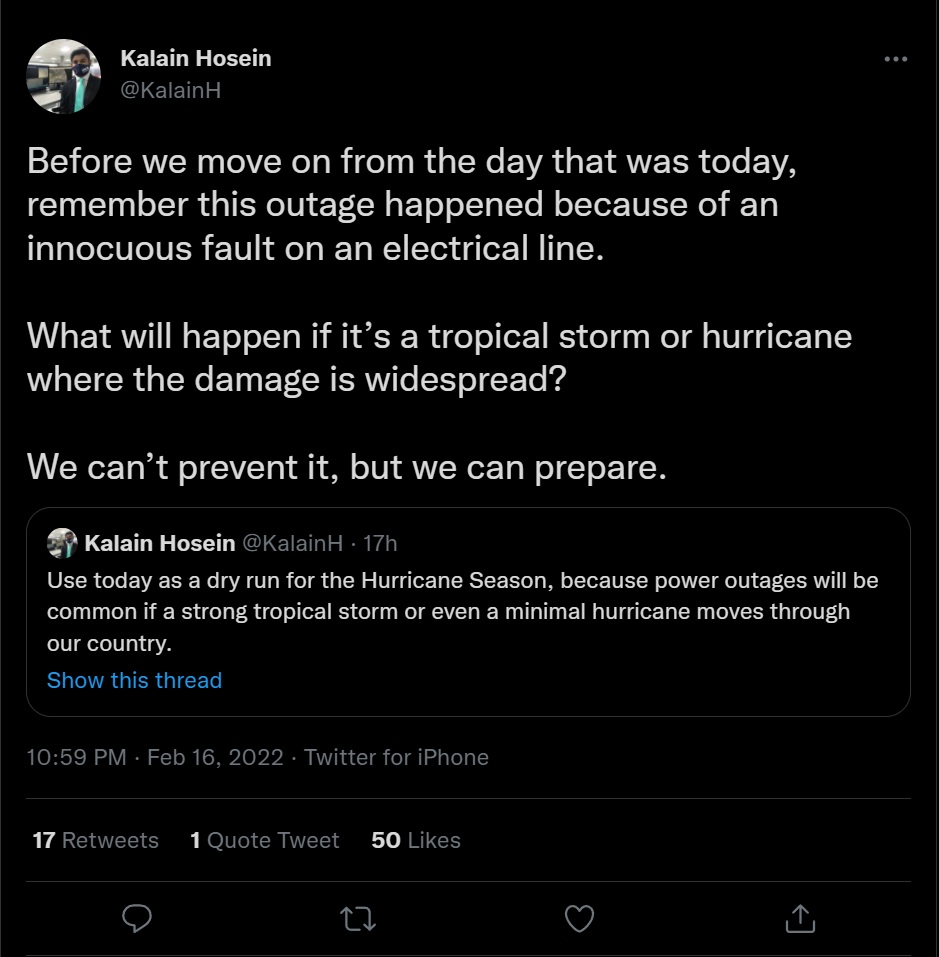Click Kalain Hosein name in quoted tweet
The height and width of the screenshot is (957, 939).
(x=160, y=543)
